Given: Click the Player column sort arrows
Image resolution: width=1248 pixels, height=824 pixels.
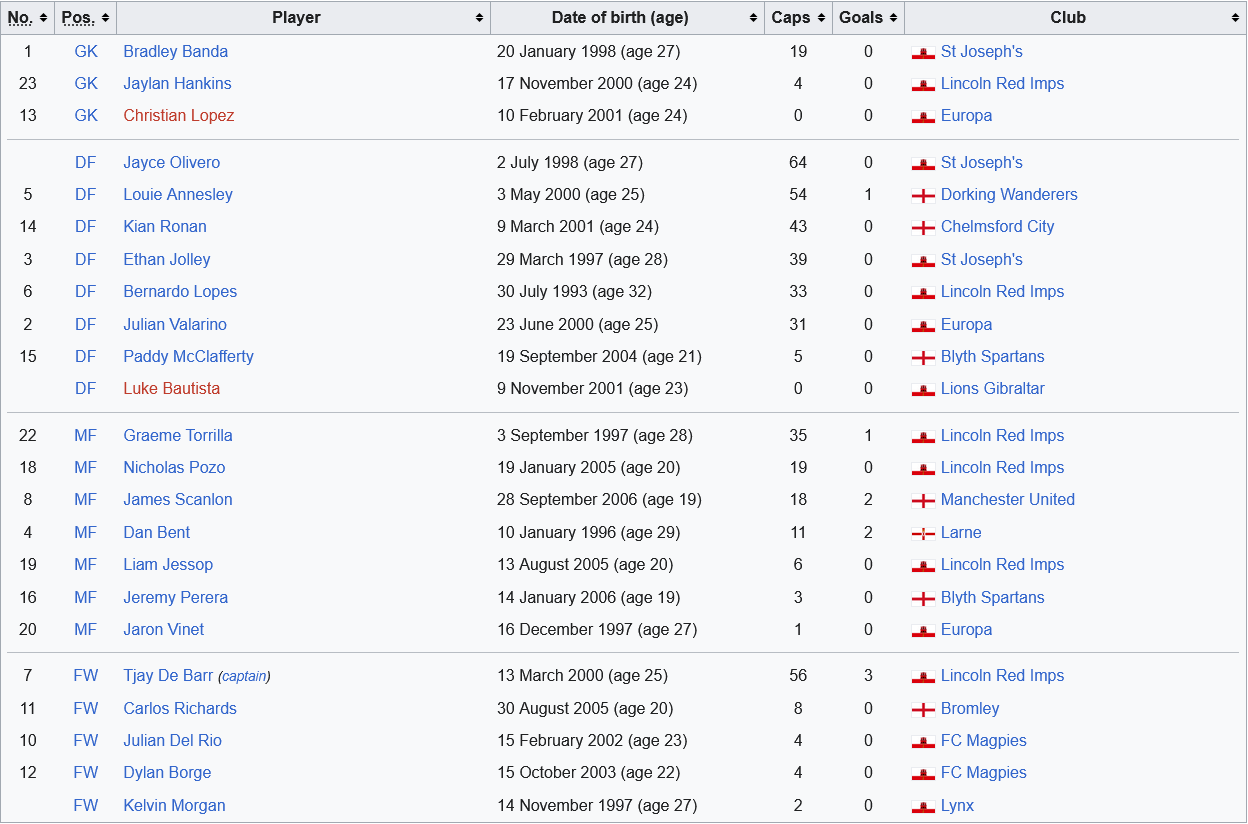Looking at the screenshot, I should (x=480, y=18).
